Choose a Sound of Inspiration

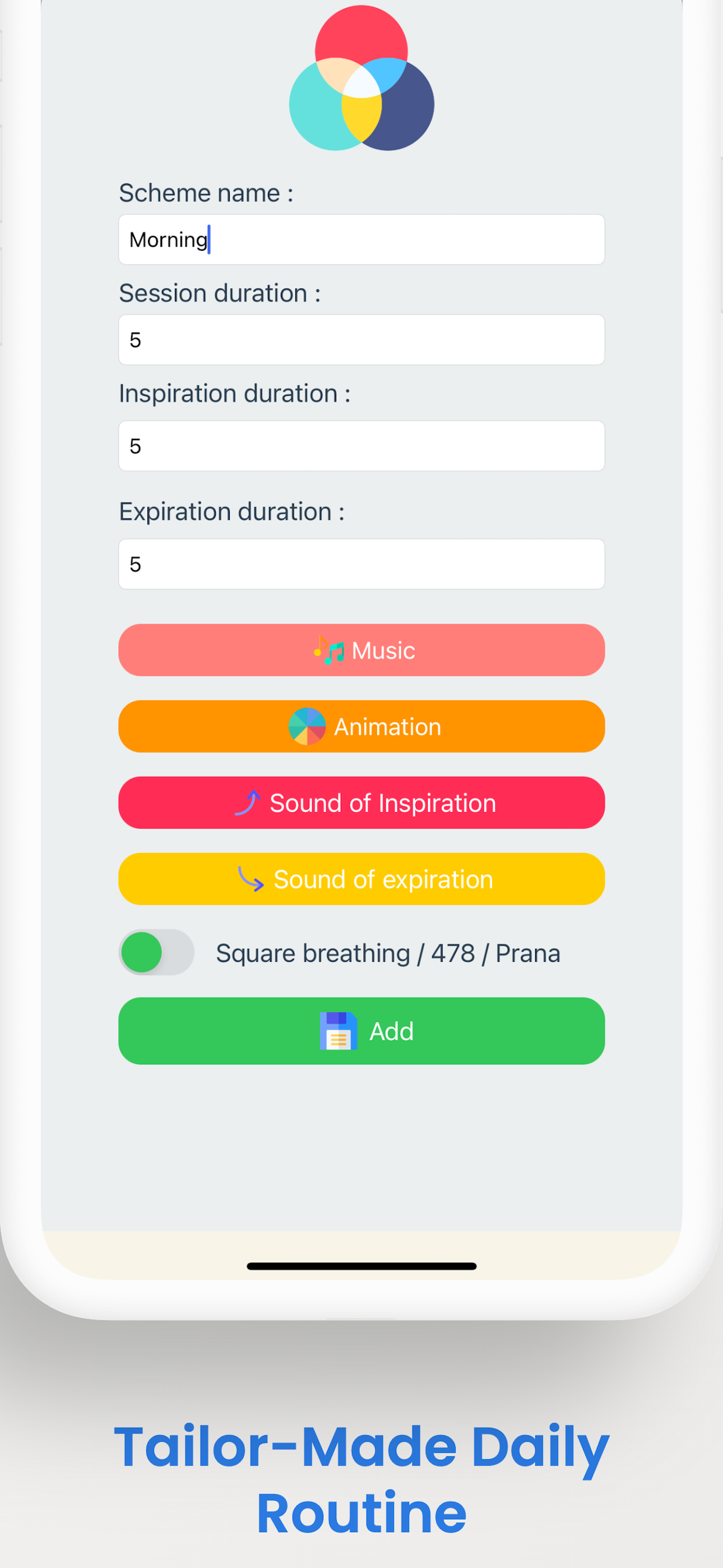pos(361,803)
